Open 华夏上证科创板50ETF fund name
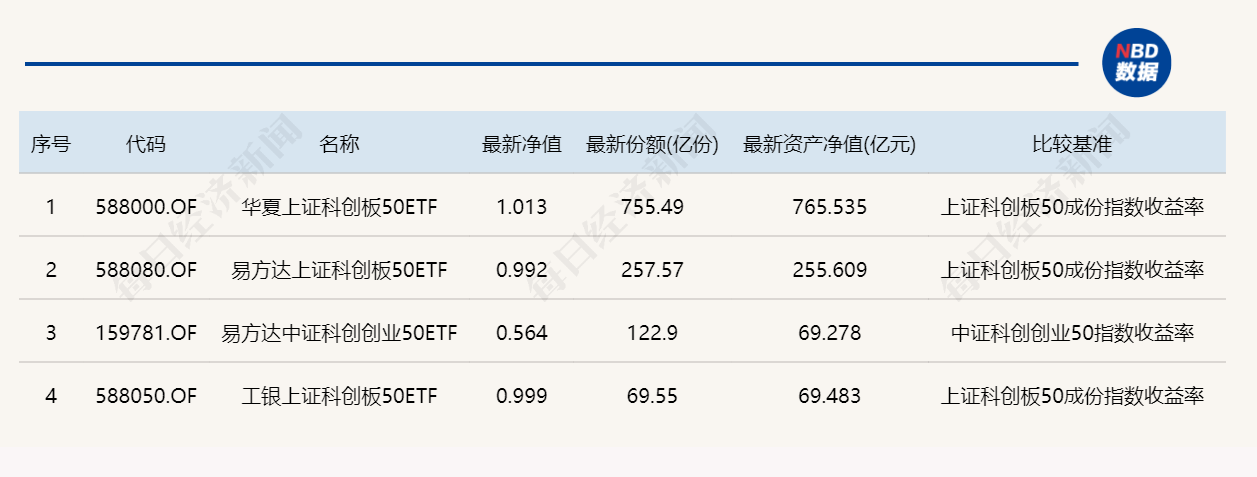 click(x=339, y=208)
